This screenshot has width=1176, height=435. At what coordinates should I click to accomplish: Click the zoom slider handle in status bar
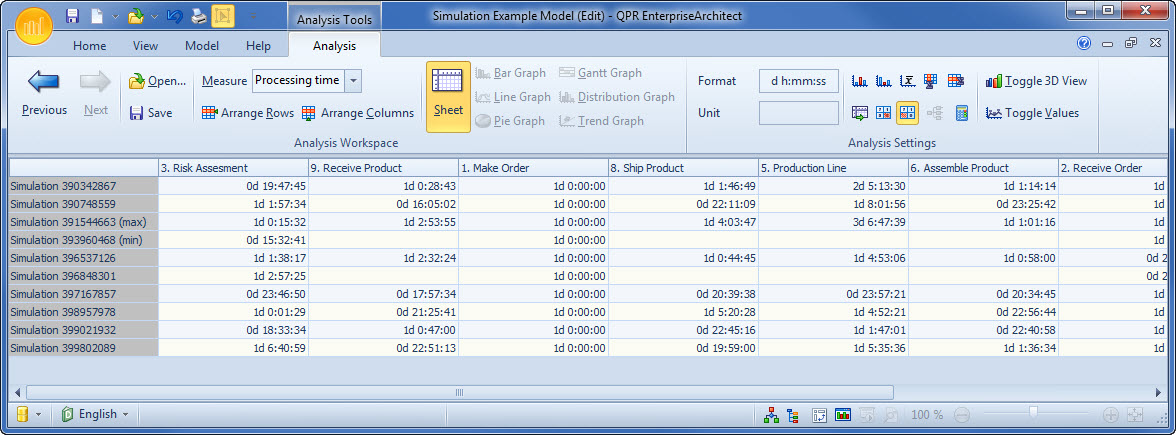pyautogui.click(x=1033, y=412)
